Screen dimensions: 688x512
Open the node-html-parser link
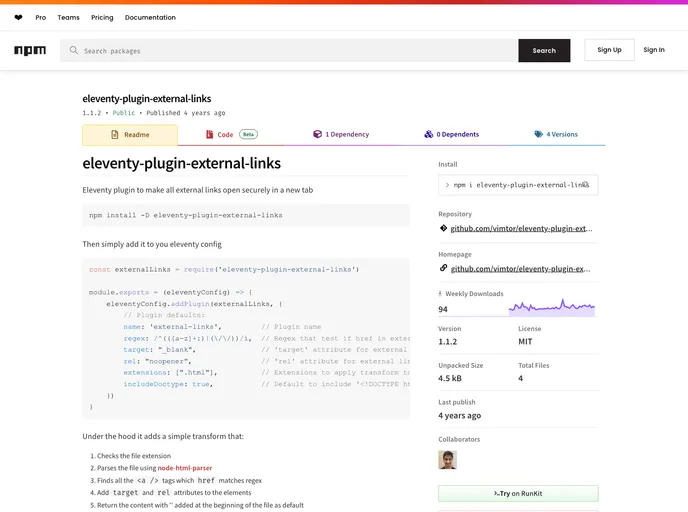coord(185,468)
